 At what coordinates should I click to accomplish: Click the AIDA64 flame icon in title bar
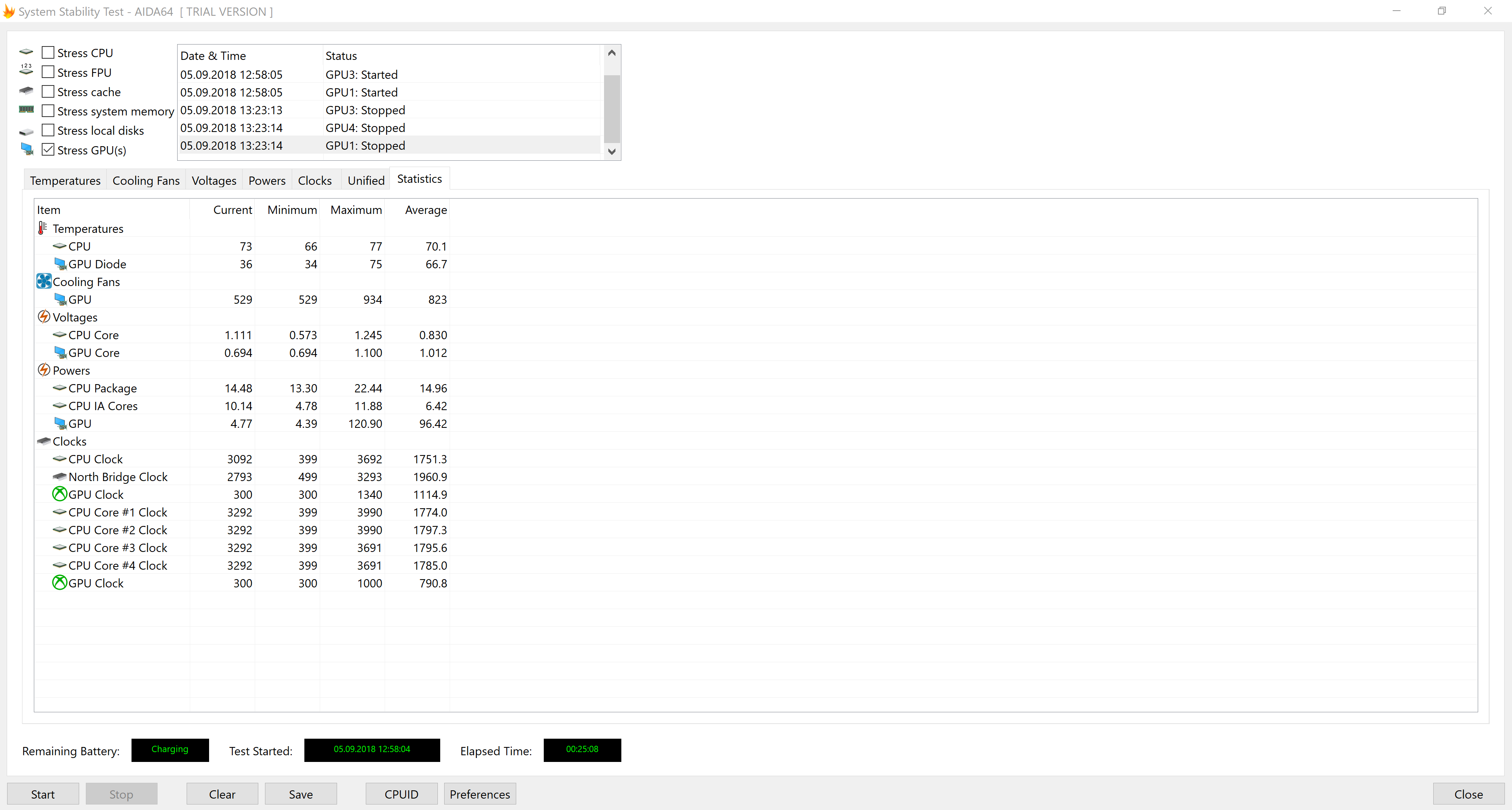coord(9,11)
